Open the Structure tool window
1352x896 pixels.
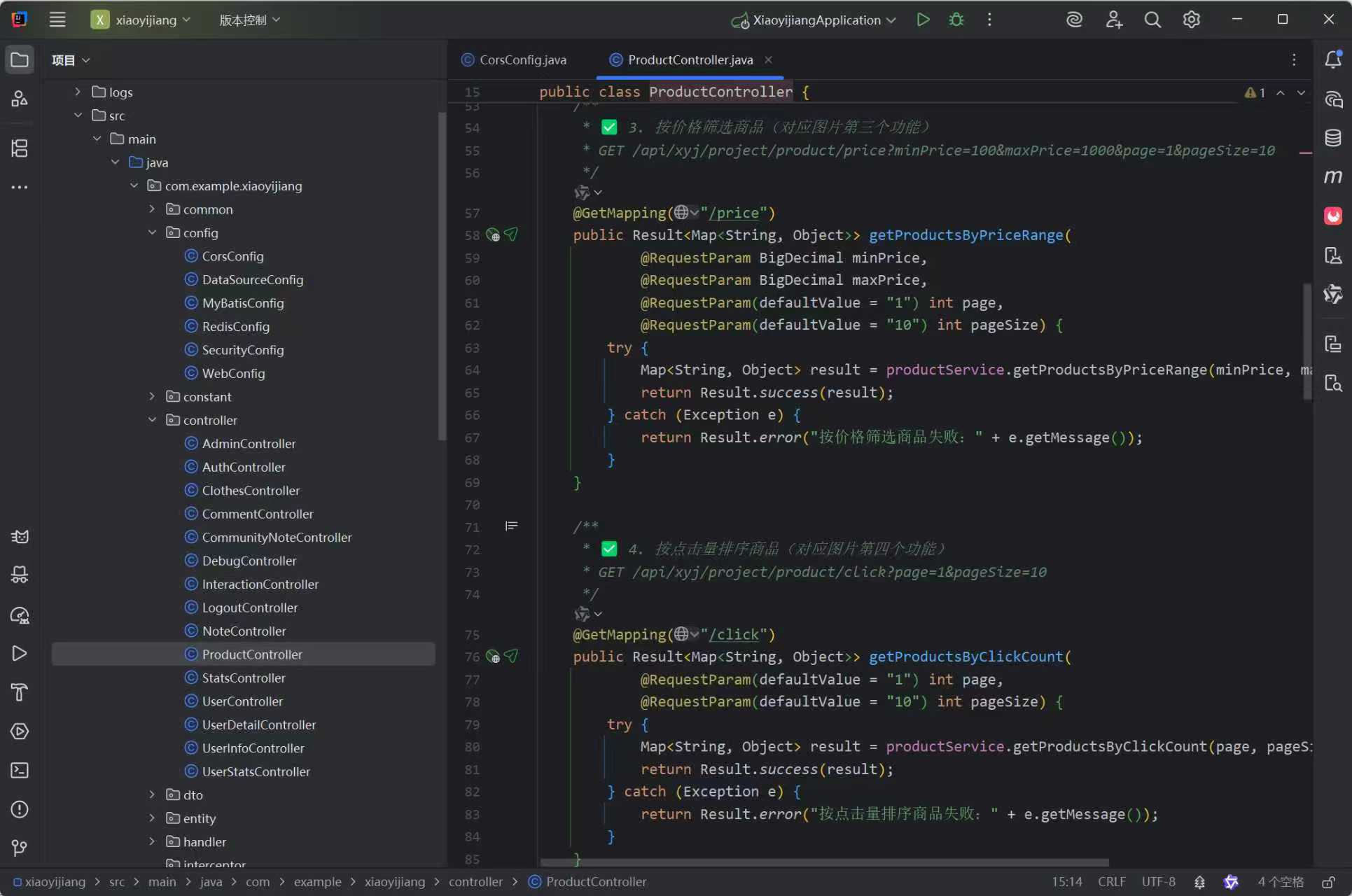pos(20,148)
